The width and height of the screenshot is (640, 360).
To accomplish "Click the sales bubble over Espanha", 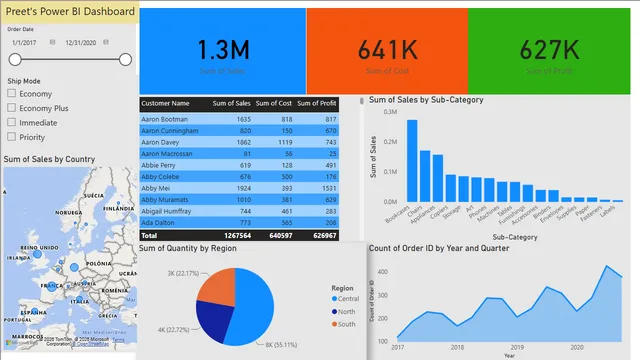I will (x=35, y=311).
